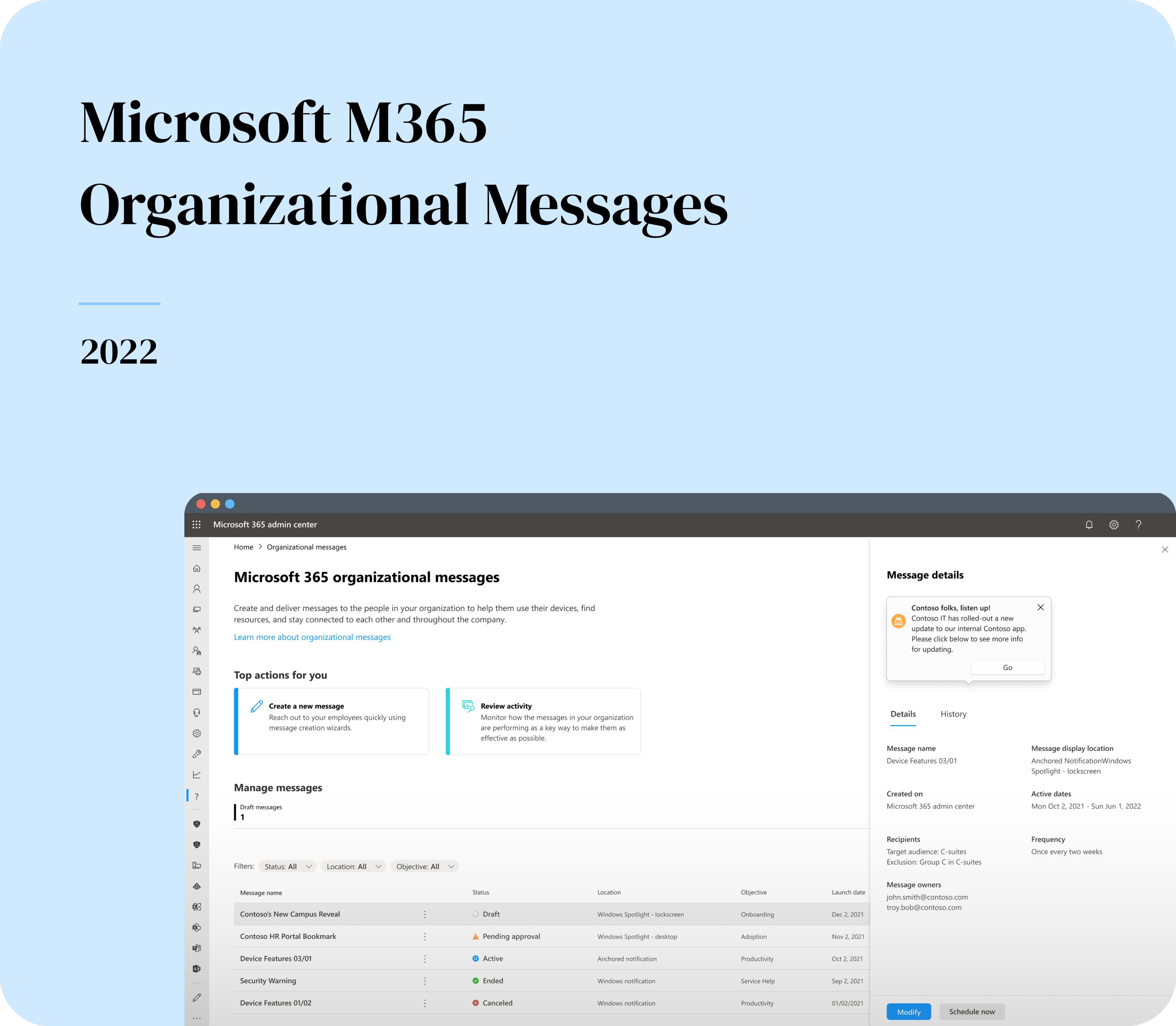Open the help question mark in header
Image resolution: width=1176 pixels, height=1026 pixels.
coord(1138,524)
